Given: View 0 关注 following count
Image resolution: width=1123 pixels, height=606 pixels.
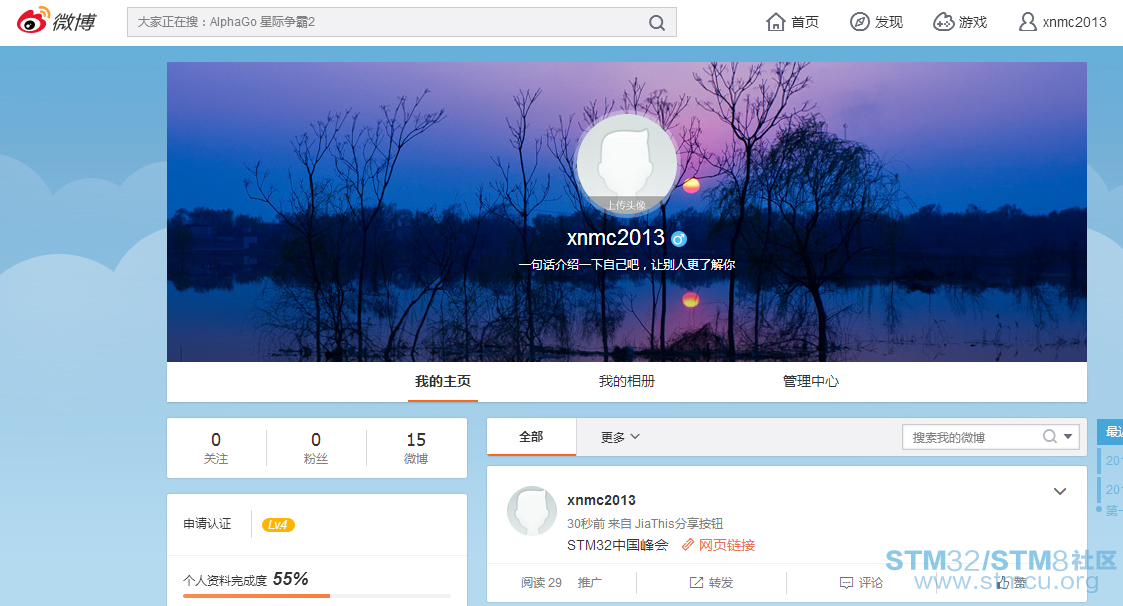Looking at the screenshot, I should pos(216,448).
